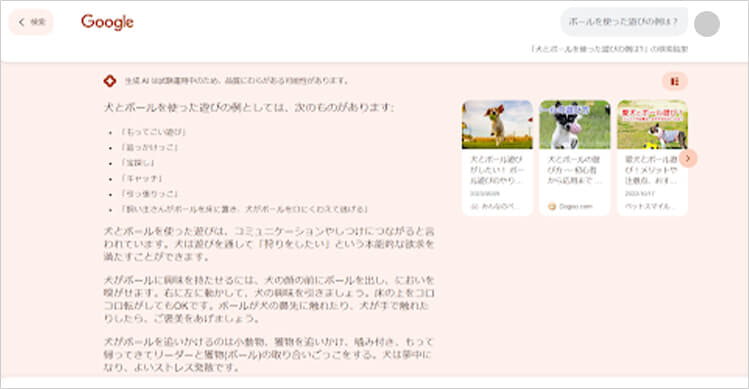Open the gray profile avatar
The image size is (749, 389).
tap(706, 24)
